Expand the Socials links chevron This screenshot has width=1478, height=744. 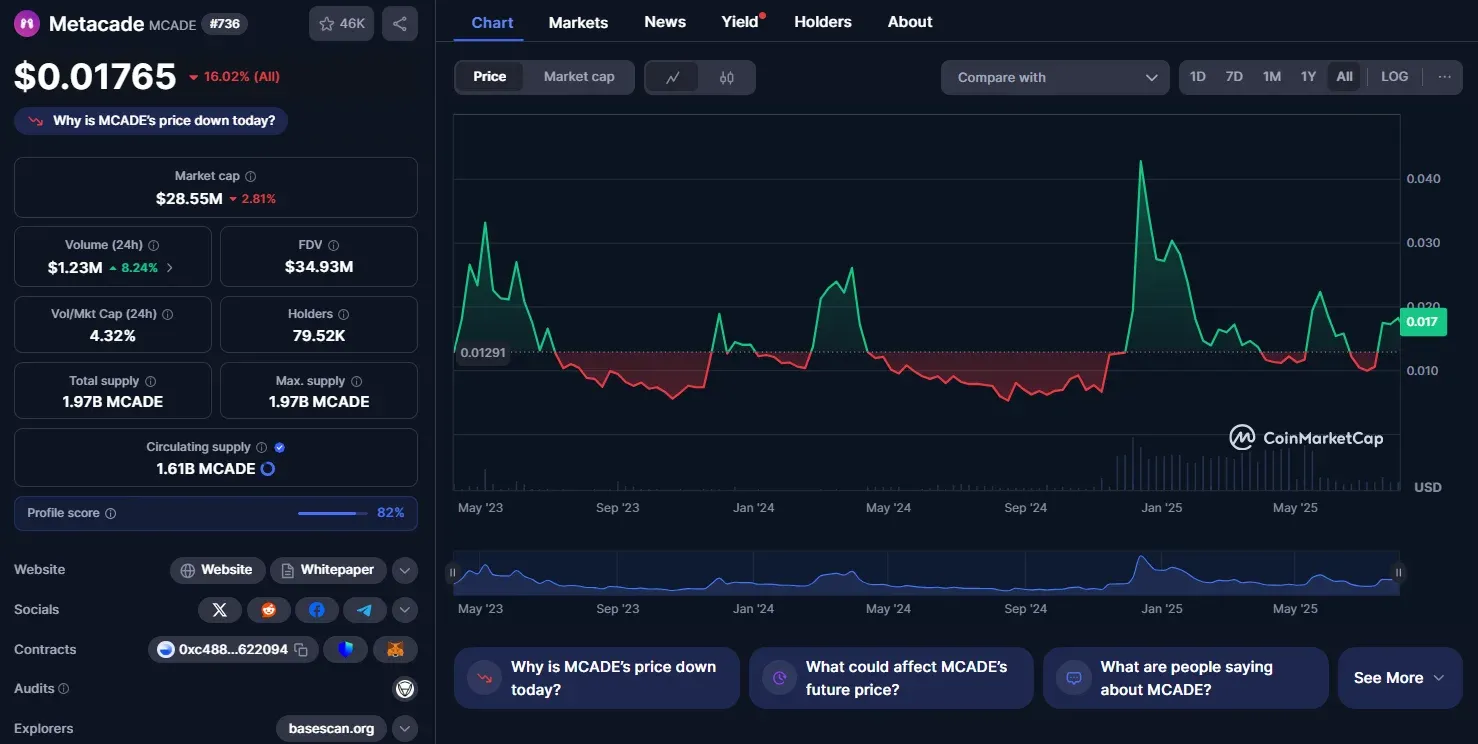404,610
